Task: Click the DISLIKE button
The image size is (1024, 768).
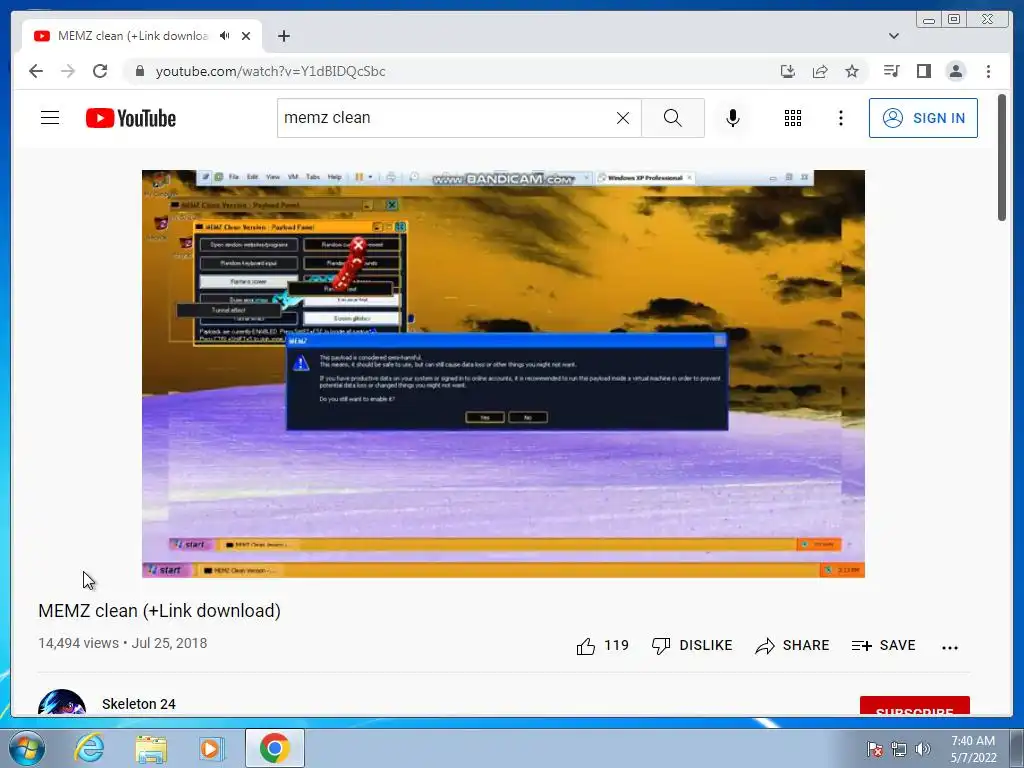Action: 692,645
